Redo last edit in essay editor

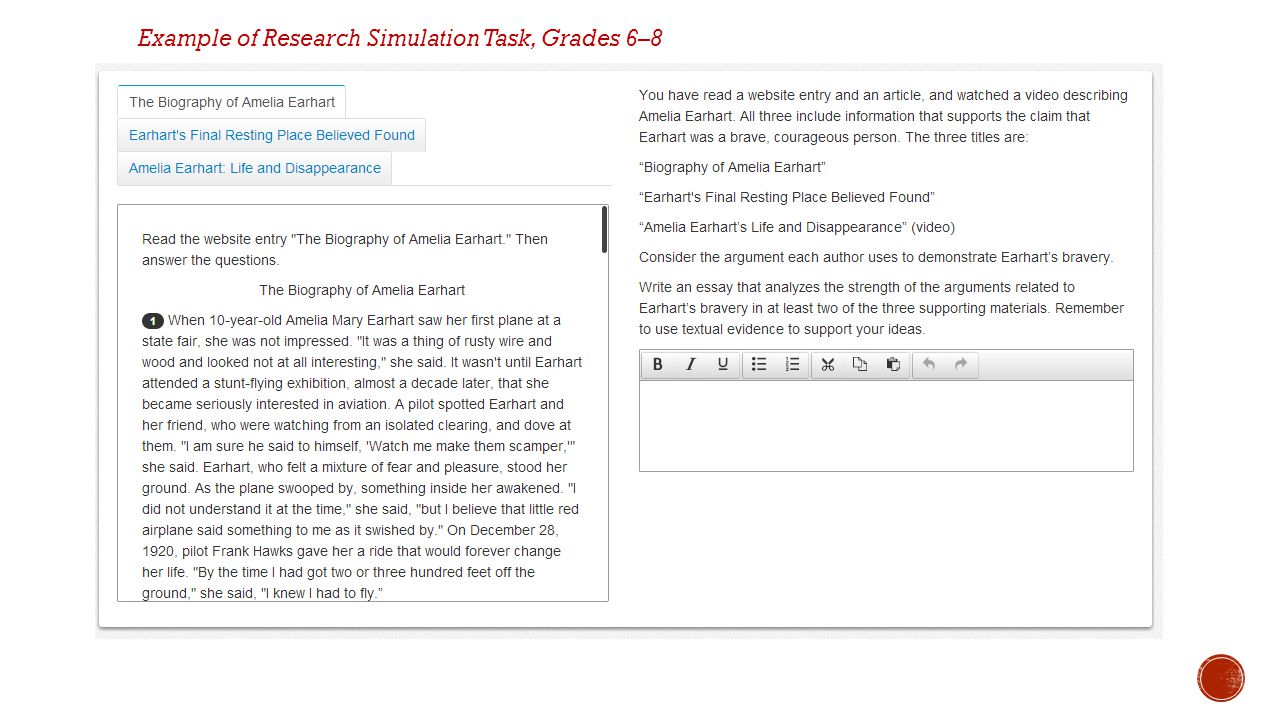[x=961, y=365]
